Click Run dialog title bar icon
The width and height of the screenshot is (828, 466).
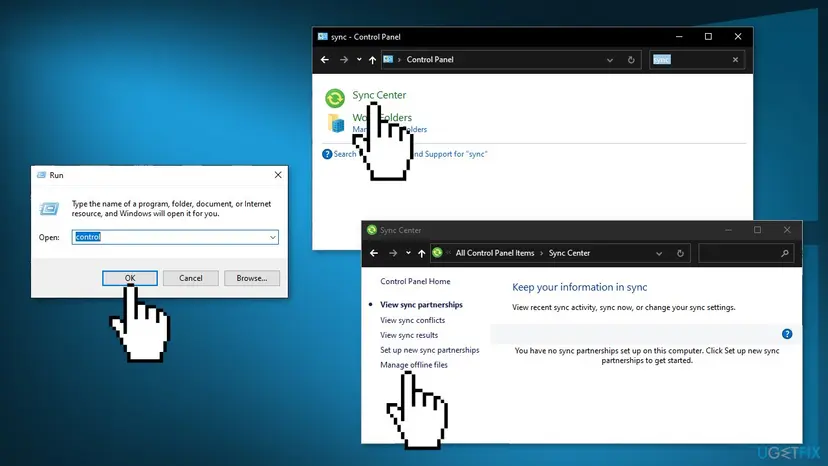42,175
